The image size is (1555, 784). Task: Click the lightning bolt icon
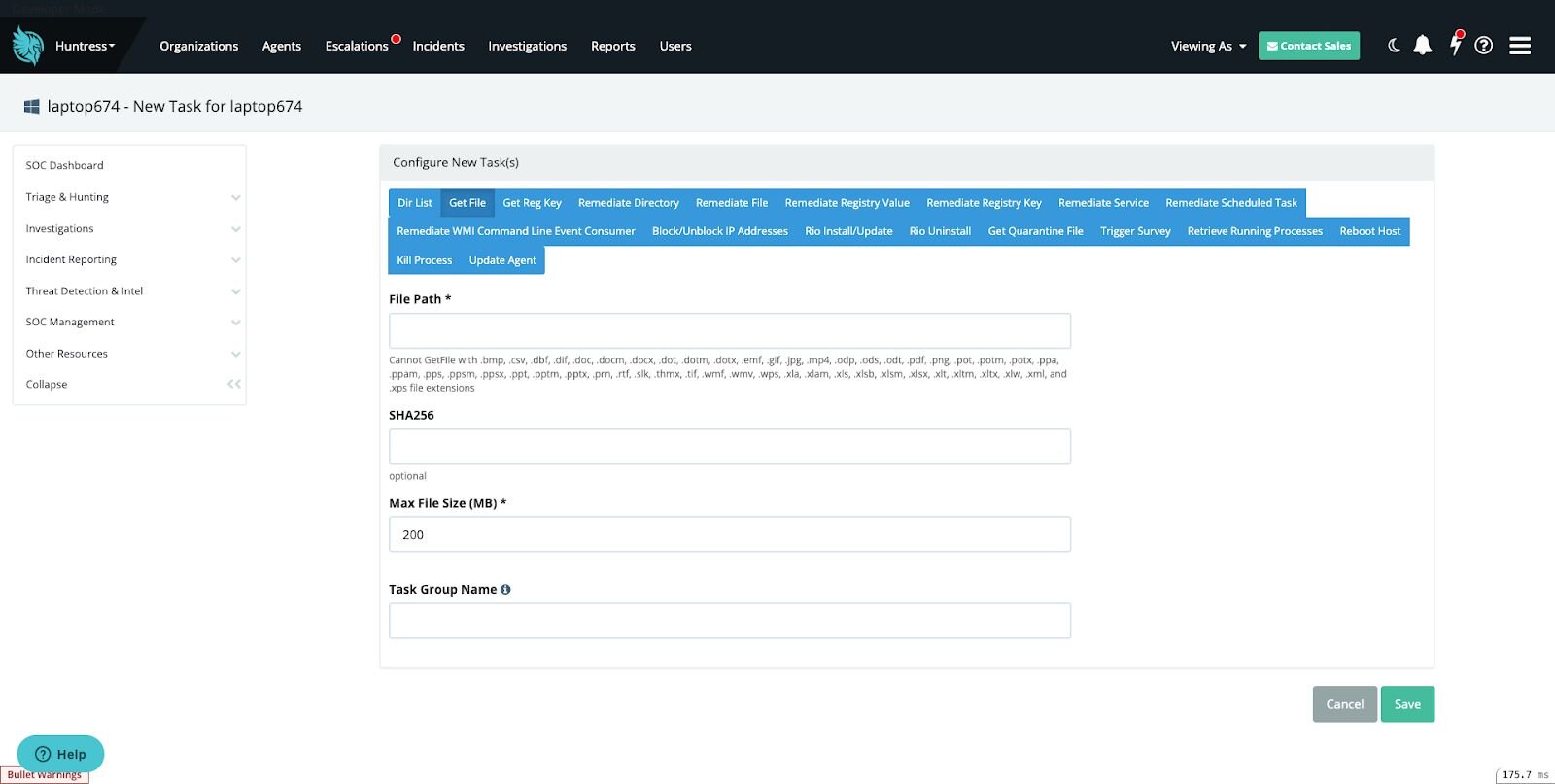(1455, 45)
